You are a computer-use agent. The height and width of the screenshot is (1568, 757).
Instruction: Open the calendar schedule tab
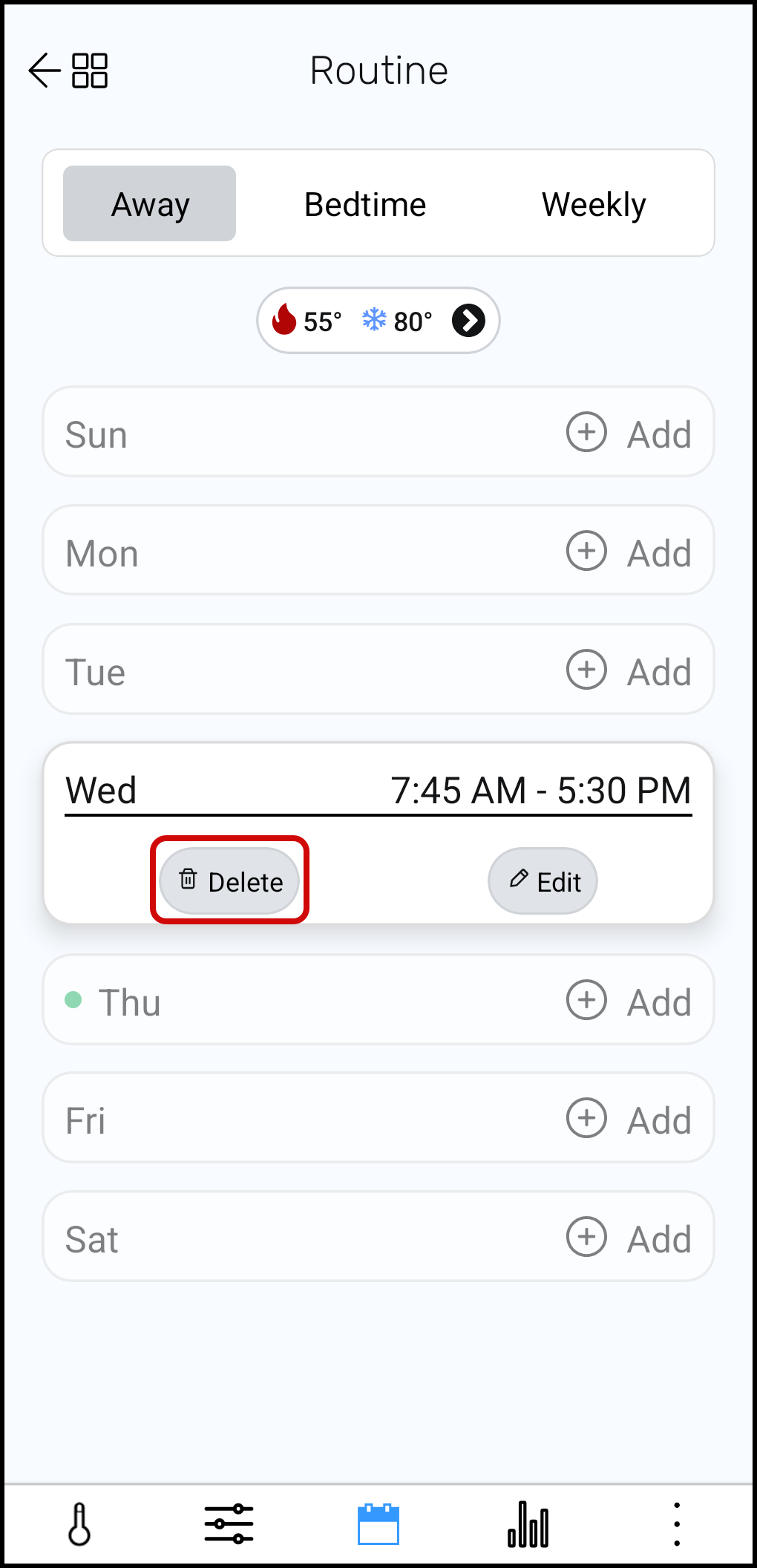pos(378,1525)
